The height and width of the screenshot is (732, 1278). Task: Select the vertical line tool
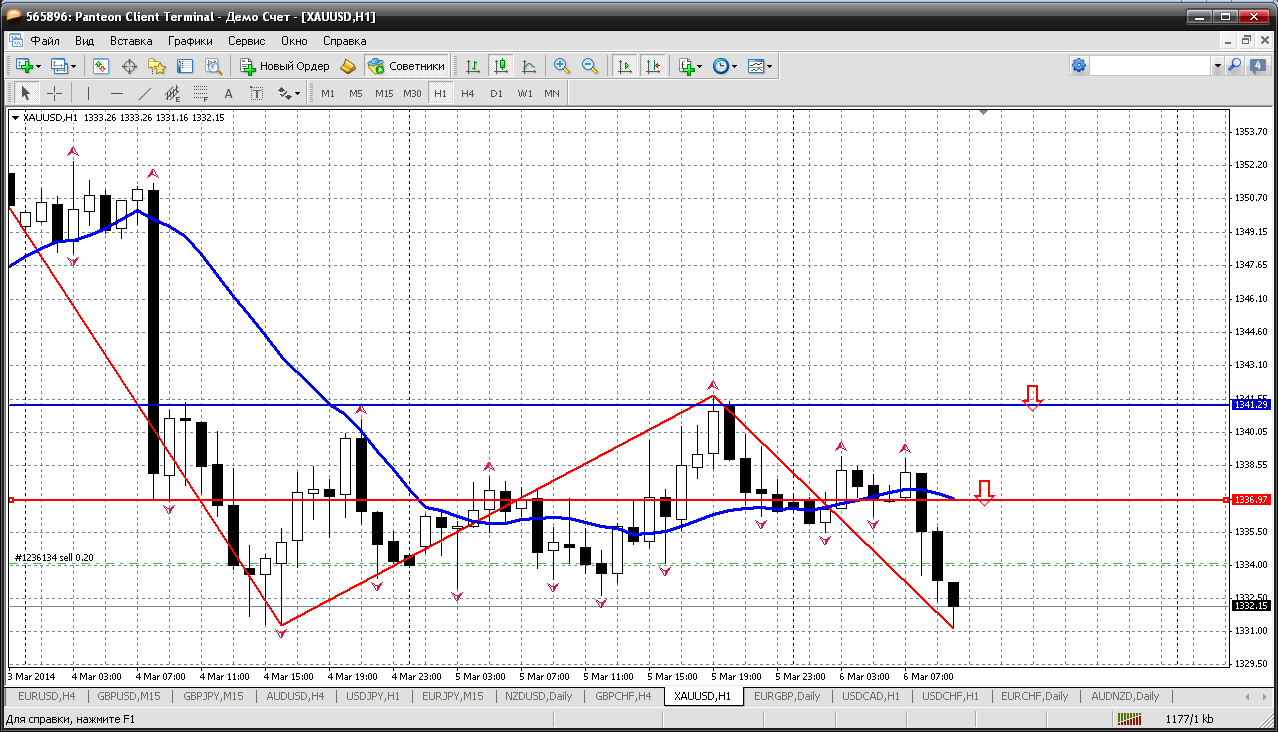[x=88, y=93]
